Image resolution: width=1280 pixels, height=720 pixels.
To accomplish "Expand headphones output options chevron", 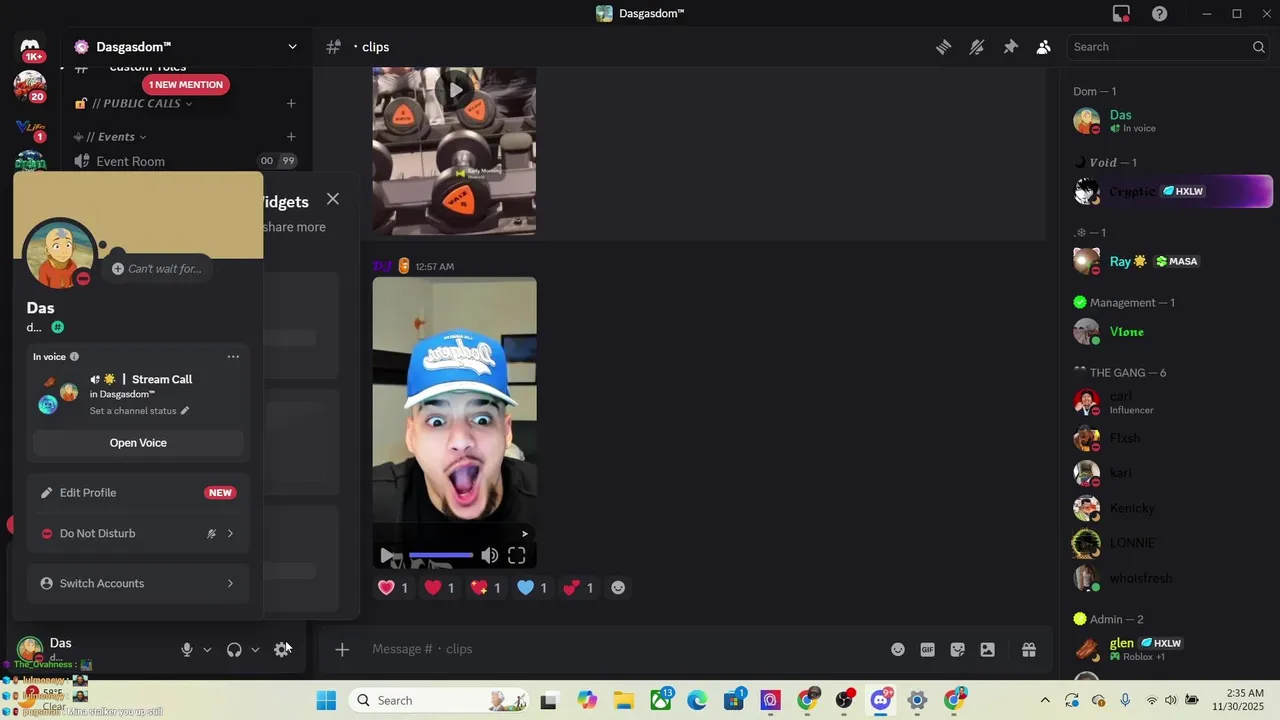I will pos(255,649).
